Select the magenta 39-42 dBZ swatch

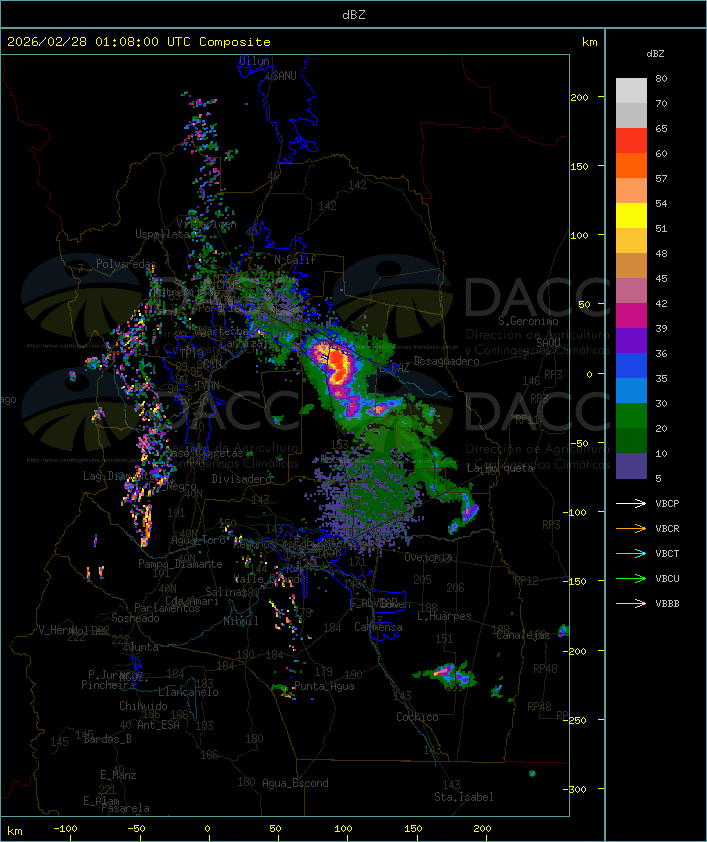point(631,316)
